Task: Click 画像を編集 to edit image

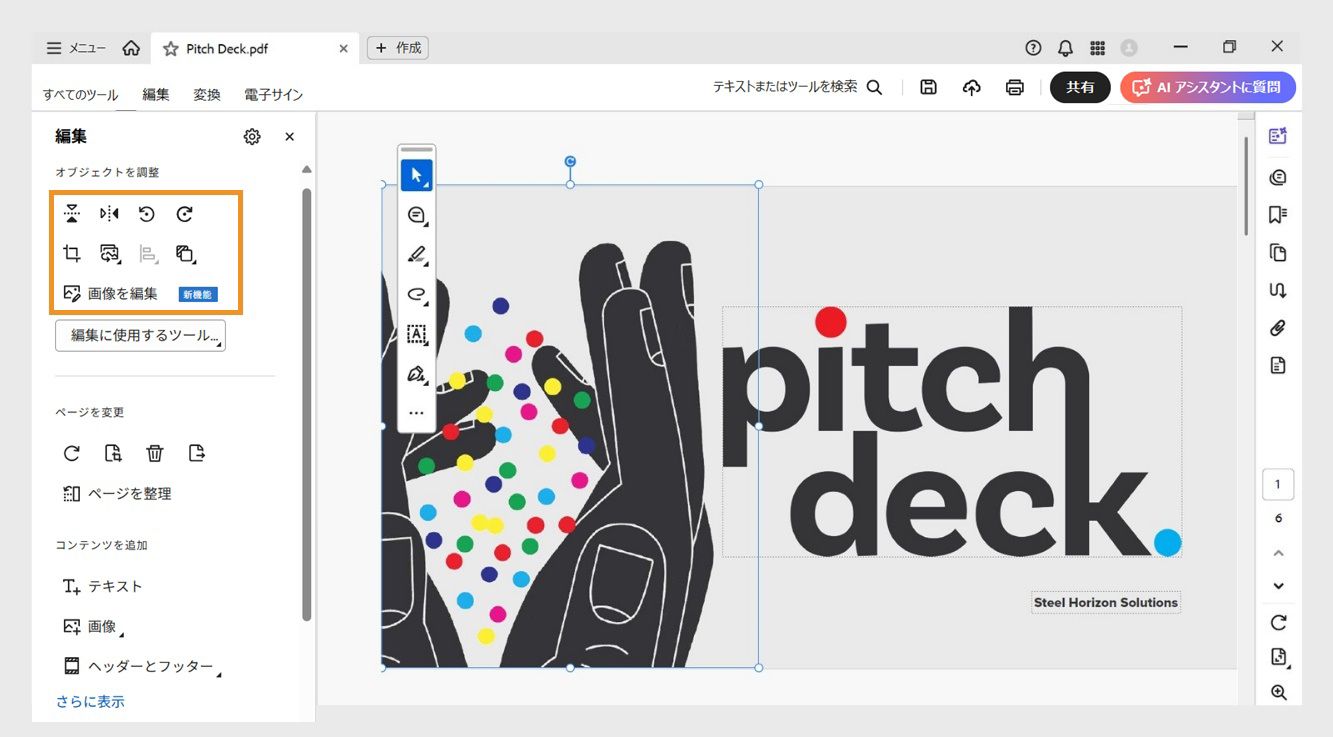Action: [110, 294]
